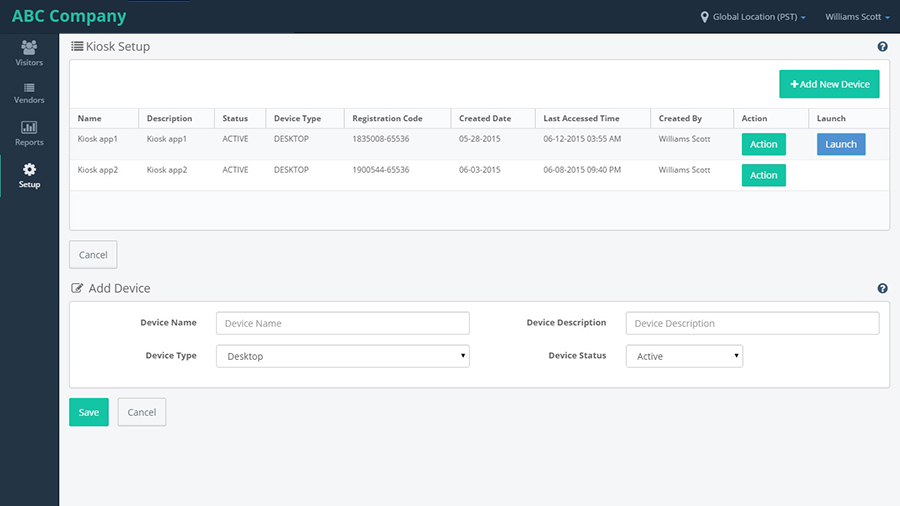Open help for Kiosk Setup

pos(882,46)
